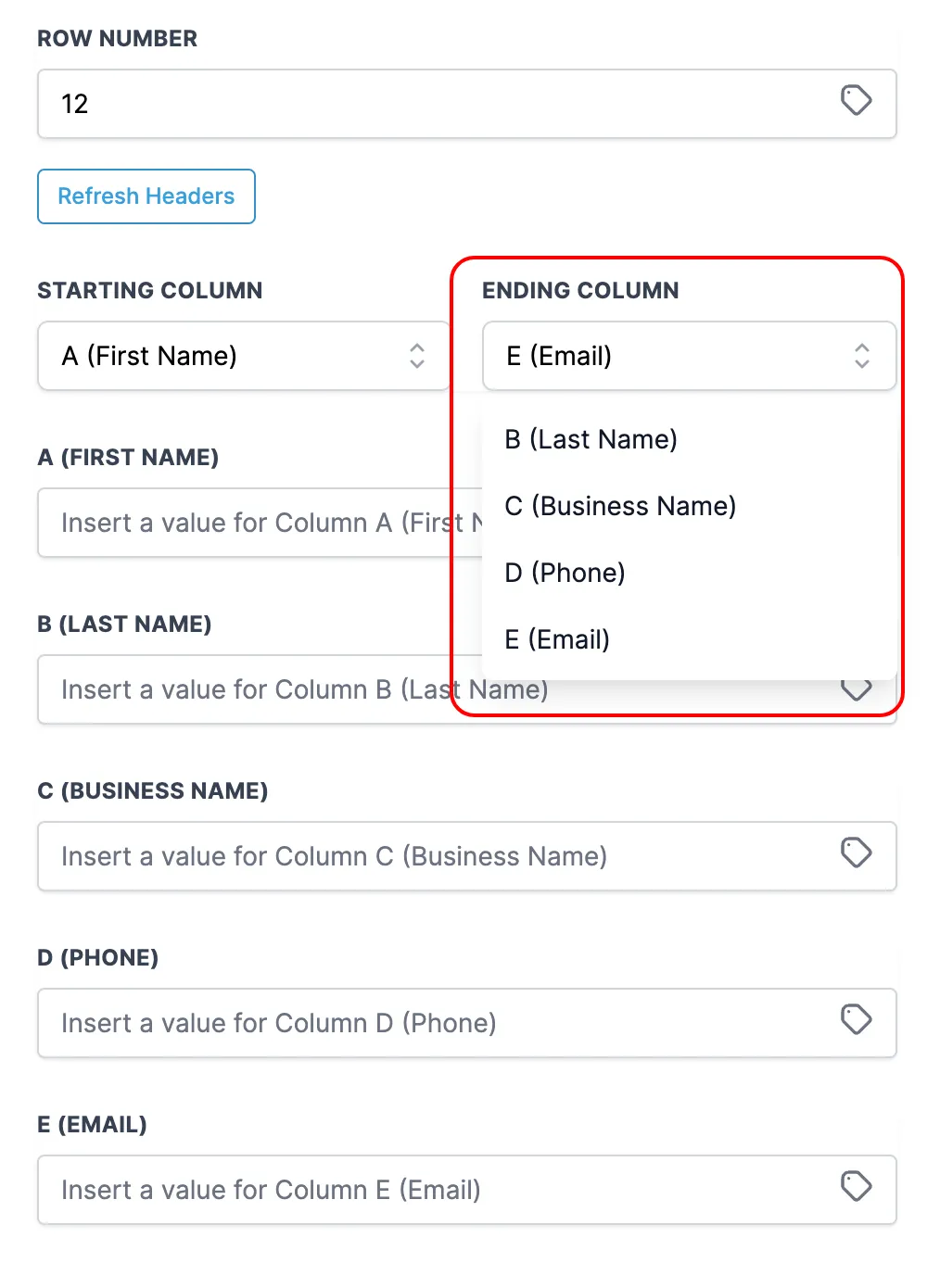Open tag picker for Column D Phone
The image size is (940, 1288).
856,1019
